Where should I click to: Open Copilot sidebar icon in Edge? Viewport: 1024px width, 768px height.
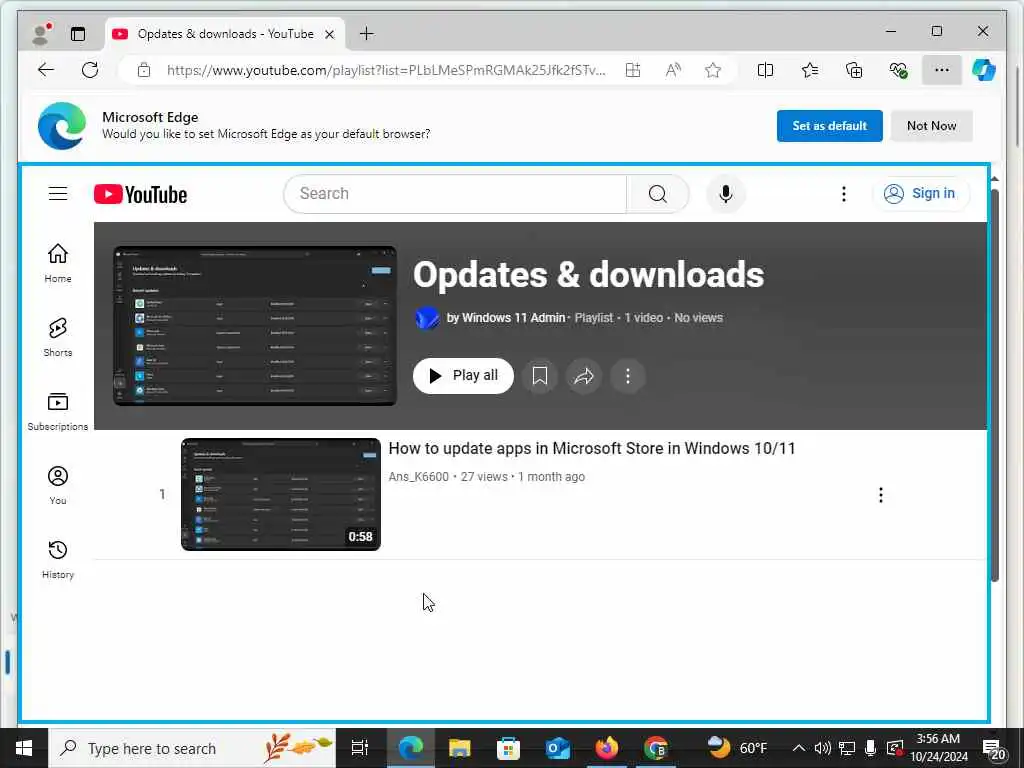click(984, 70)
